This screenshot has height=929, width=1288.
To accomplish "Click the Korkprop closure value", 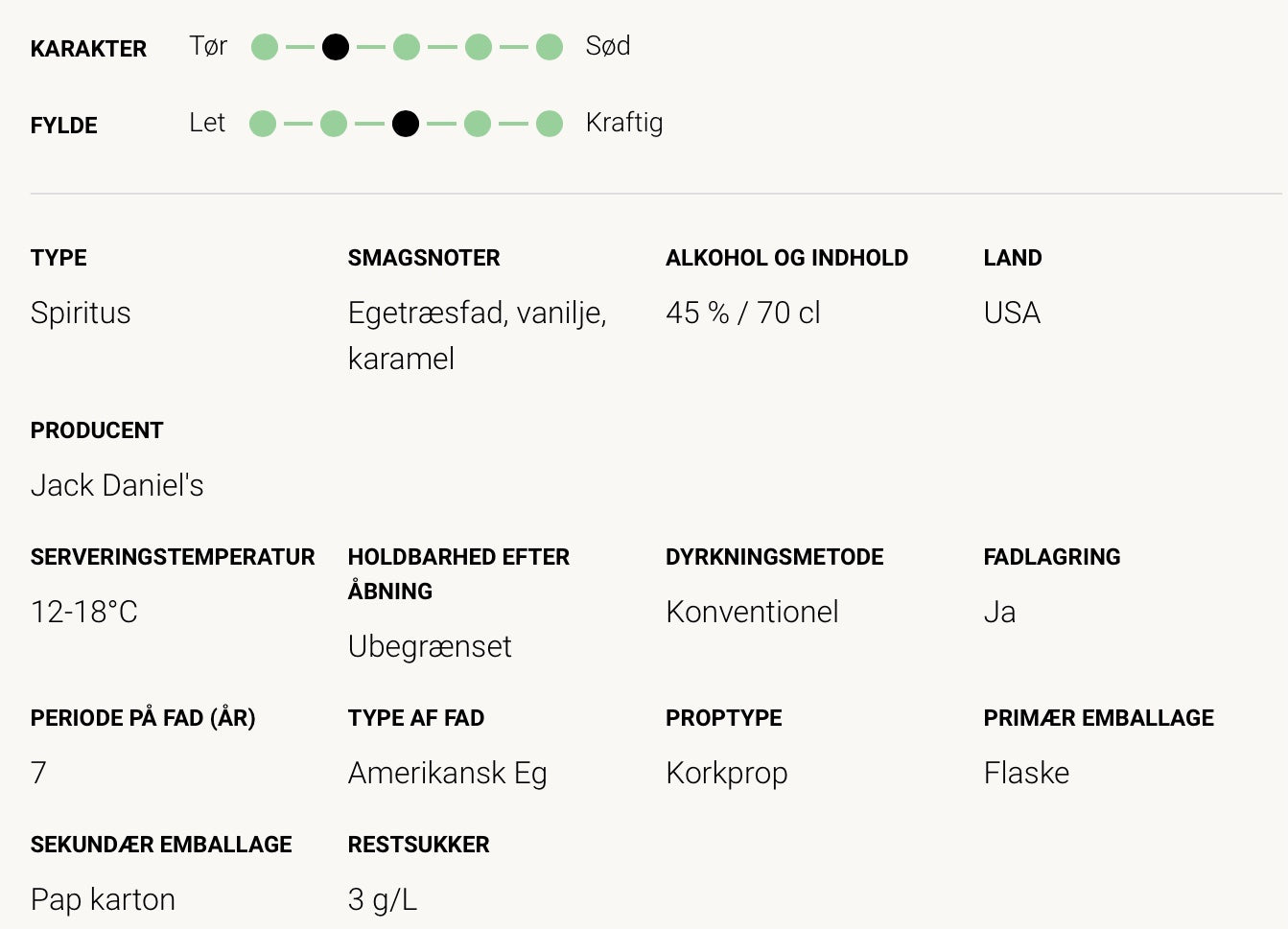I will tap(726, 773).
